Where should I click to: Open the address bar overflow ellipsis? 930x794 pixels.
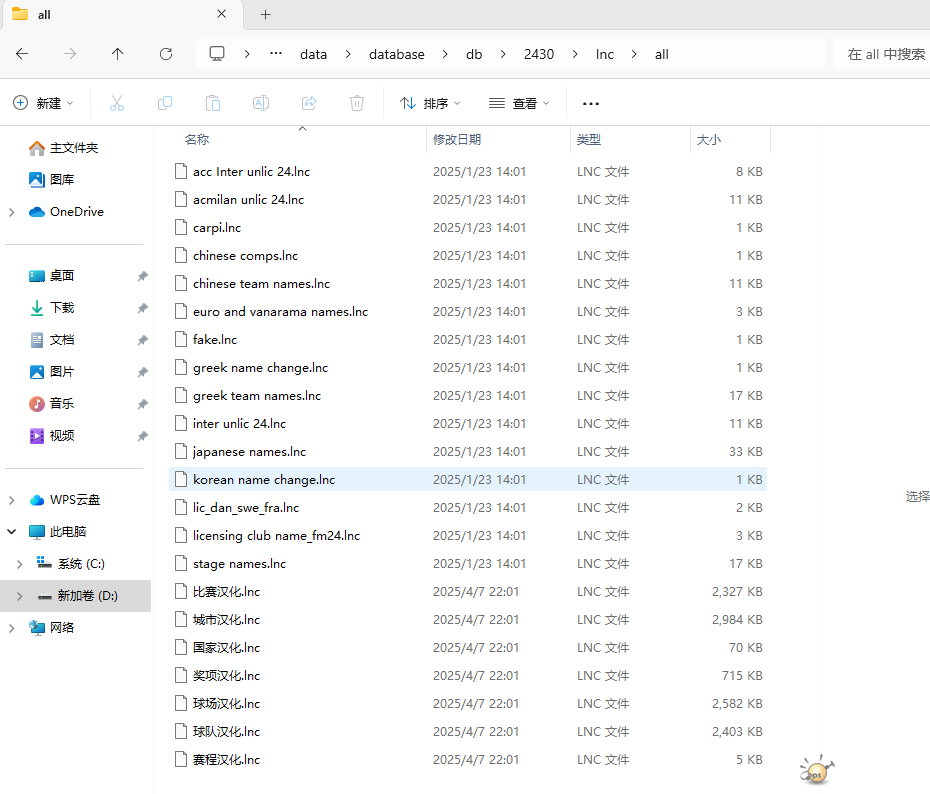click(276, 53)
